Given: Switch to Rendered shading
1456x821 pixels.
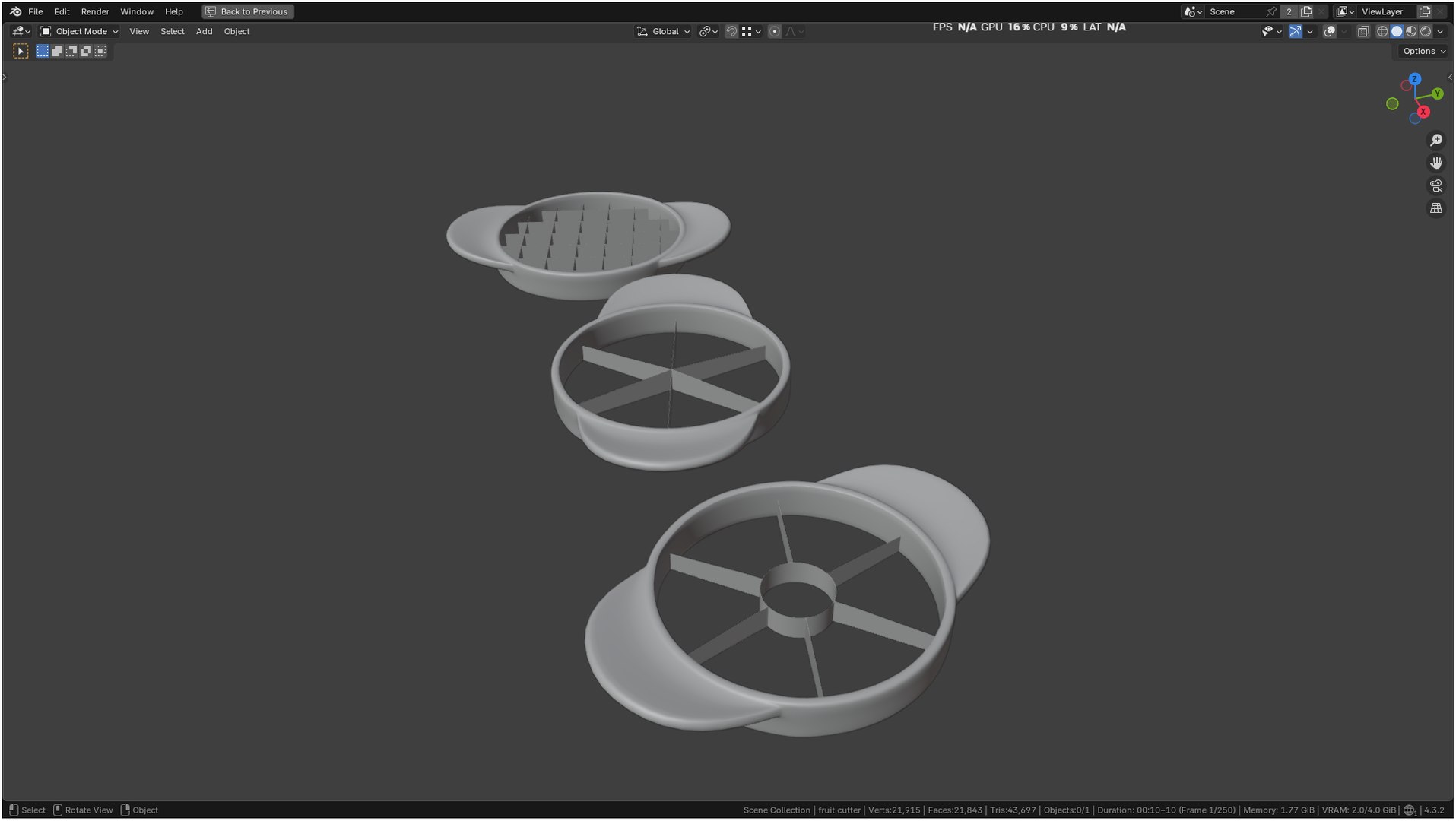Looking at the screenshot, I should (1426, 31).
